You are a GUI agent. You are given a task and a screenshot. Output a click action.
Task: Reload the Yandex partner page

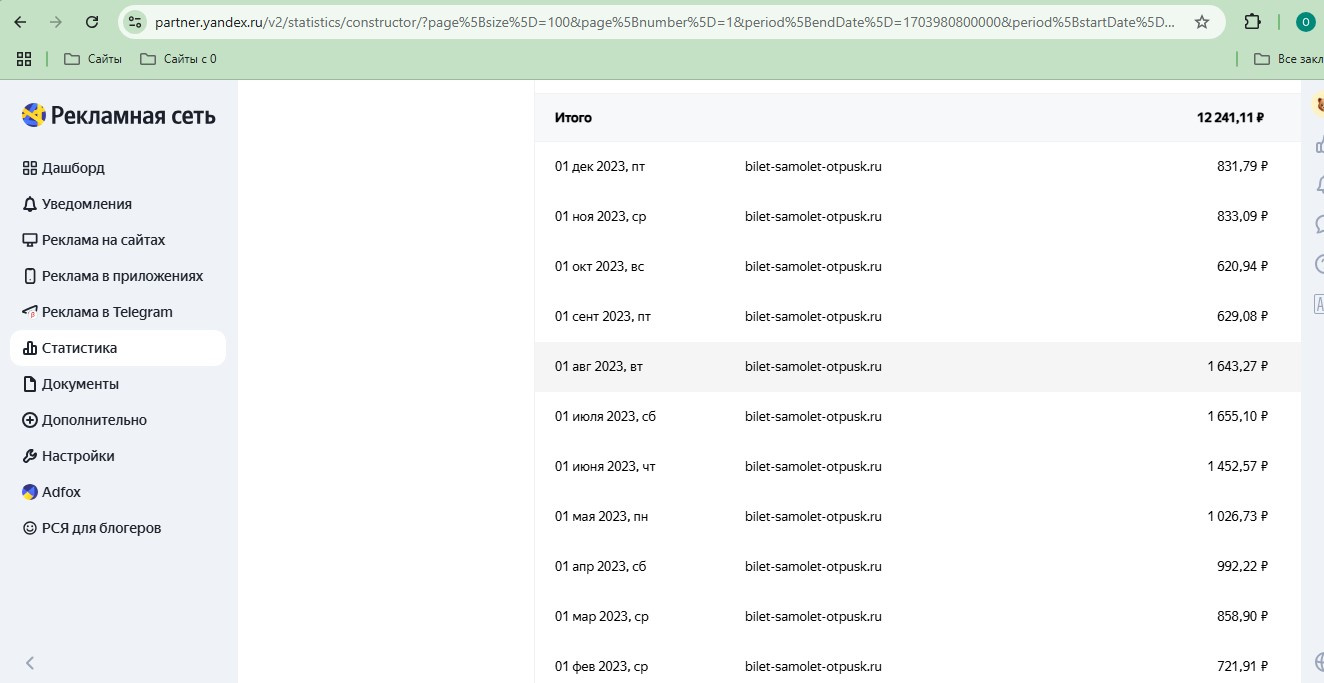(92, 22)
